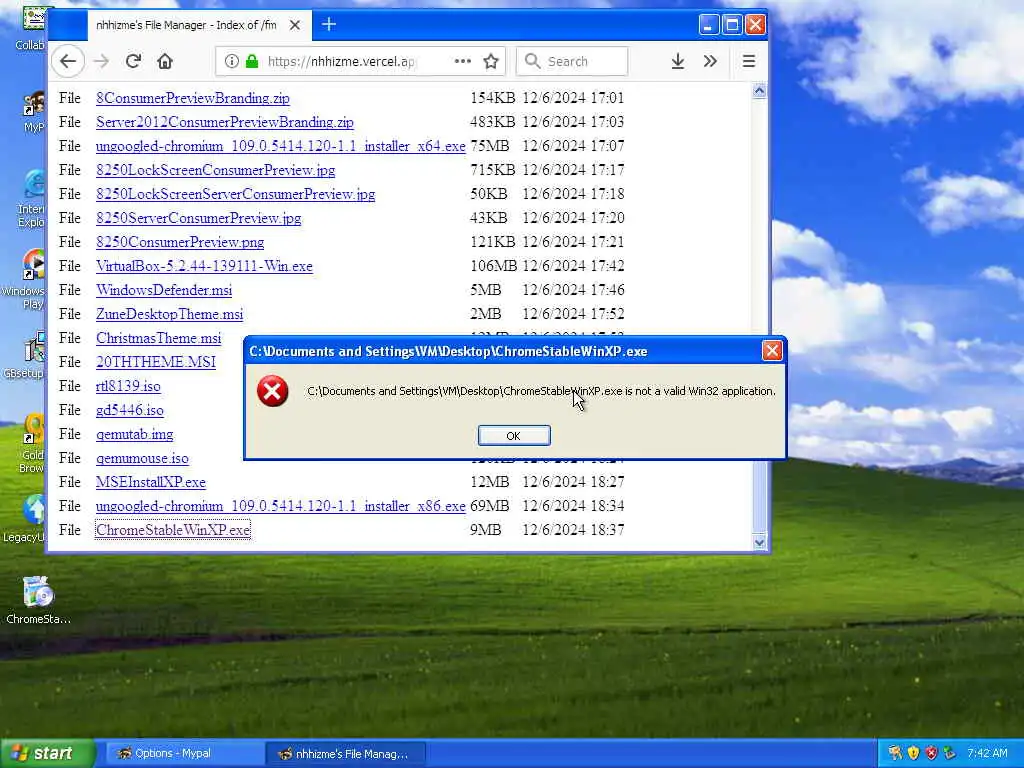Download qemutab.img
This screenshot has height=768, width=1024.
tap(135, 434)
